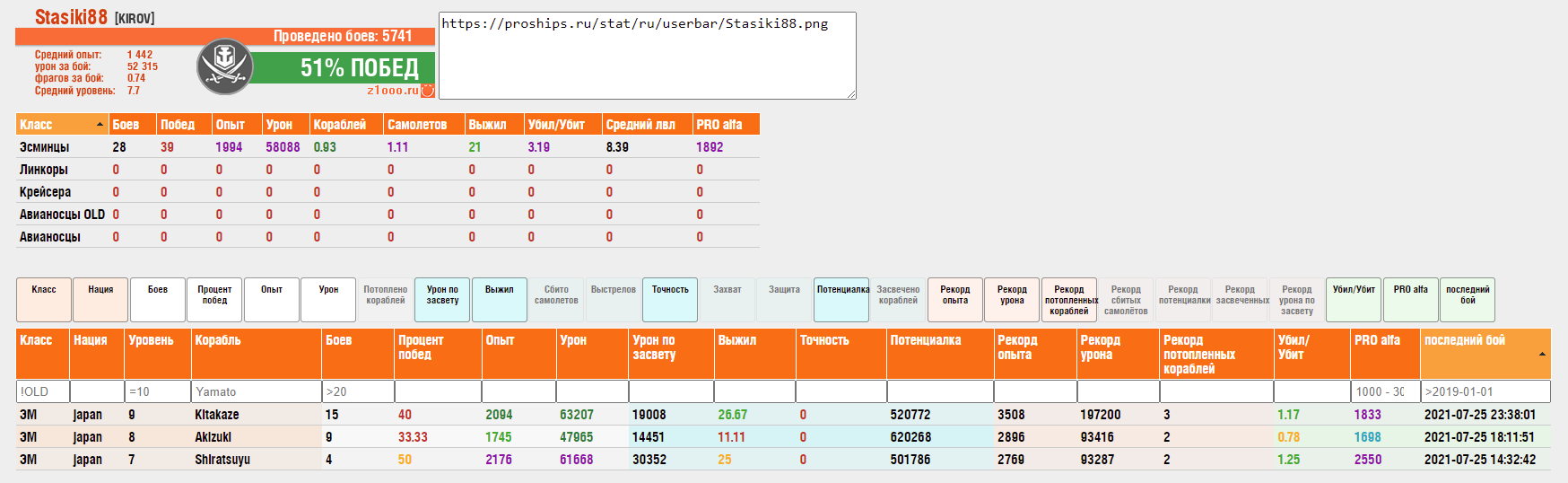Enable the Захват column toggle button
This screenshot has height=483, width=1568.
point(727,299)
